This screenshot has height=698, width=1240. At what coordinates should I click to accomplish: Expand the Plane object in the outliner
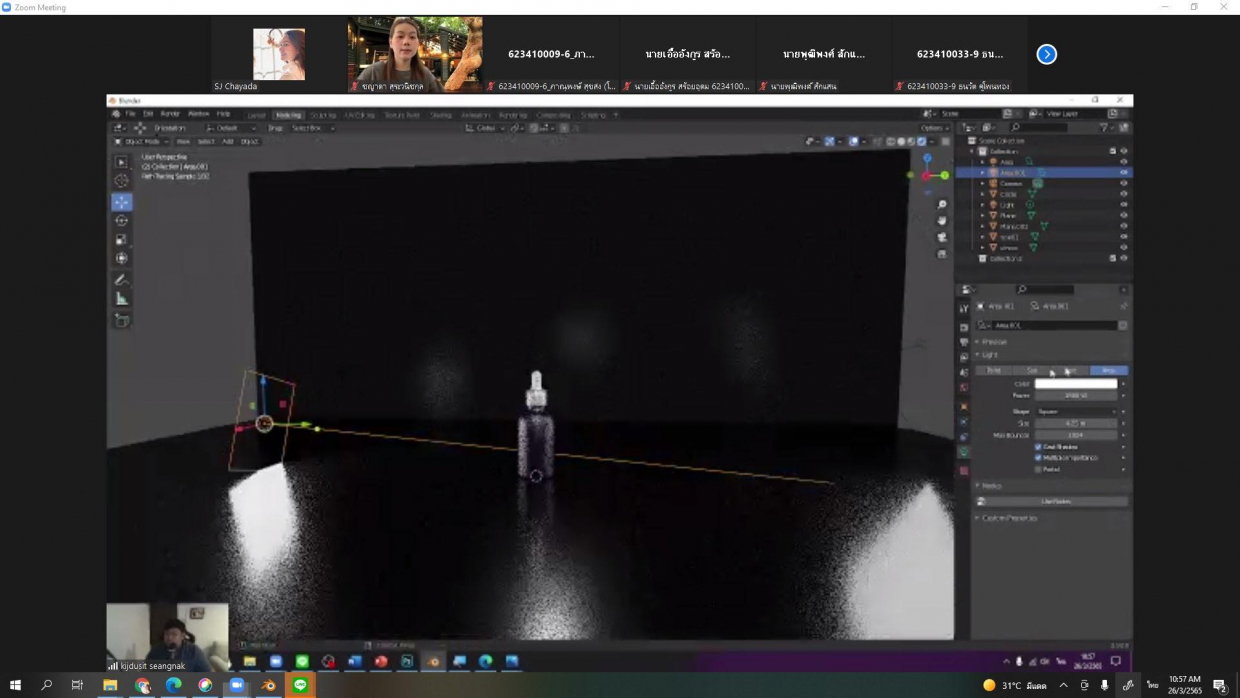coord(984,215)
